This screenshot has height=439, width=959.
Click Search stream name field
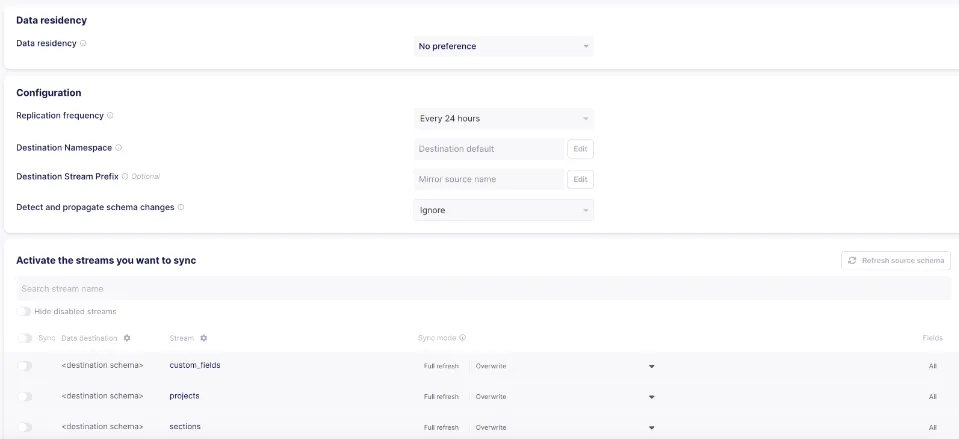click(484, 289)
